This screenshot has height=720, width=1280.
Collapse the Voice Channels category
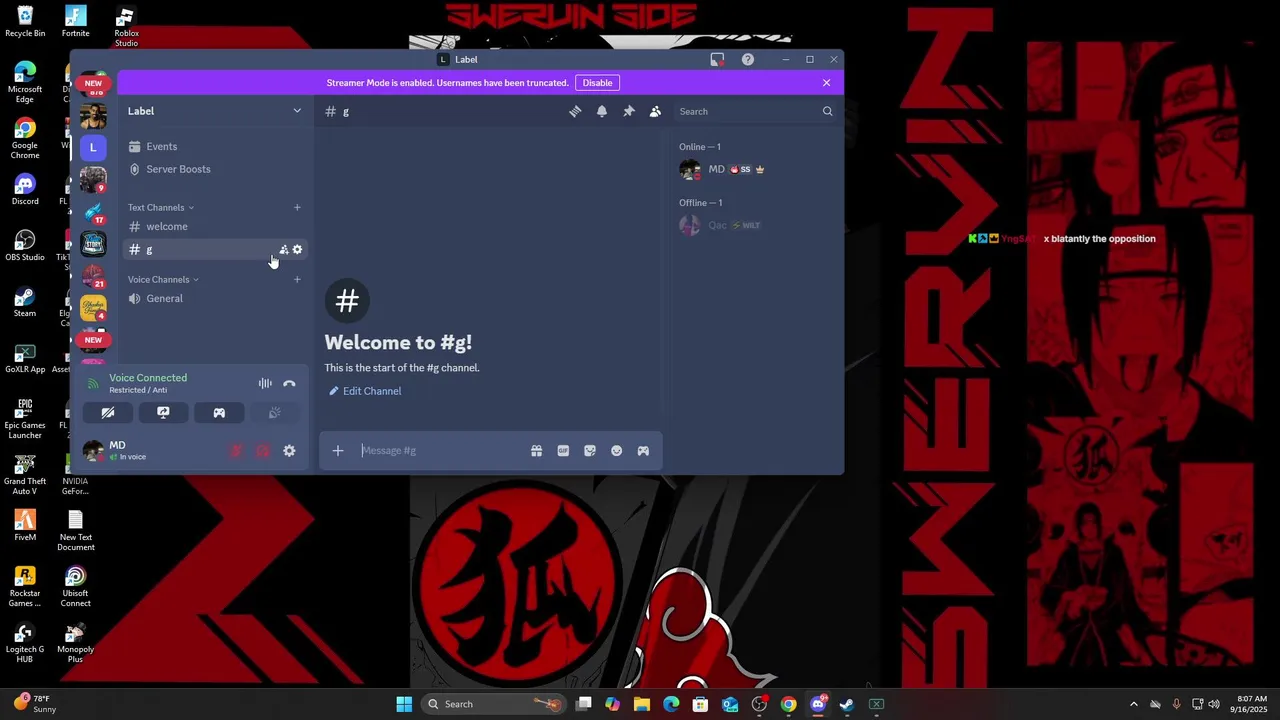click(163, 279)
